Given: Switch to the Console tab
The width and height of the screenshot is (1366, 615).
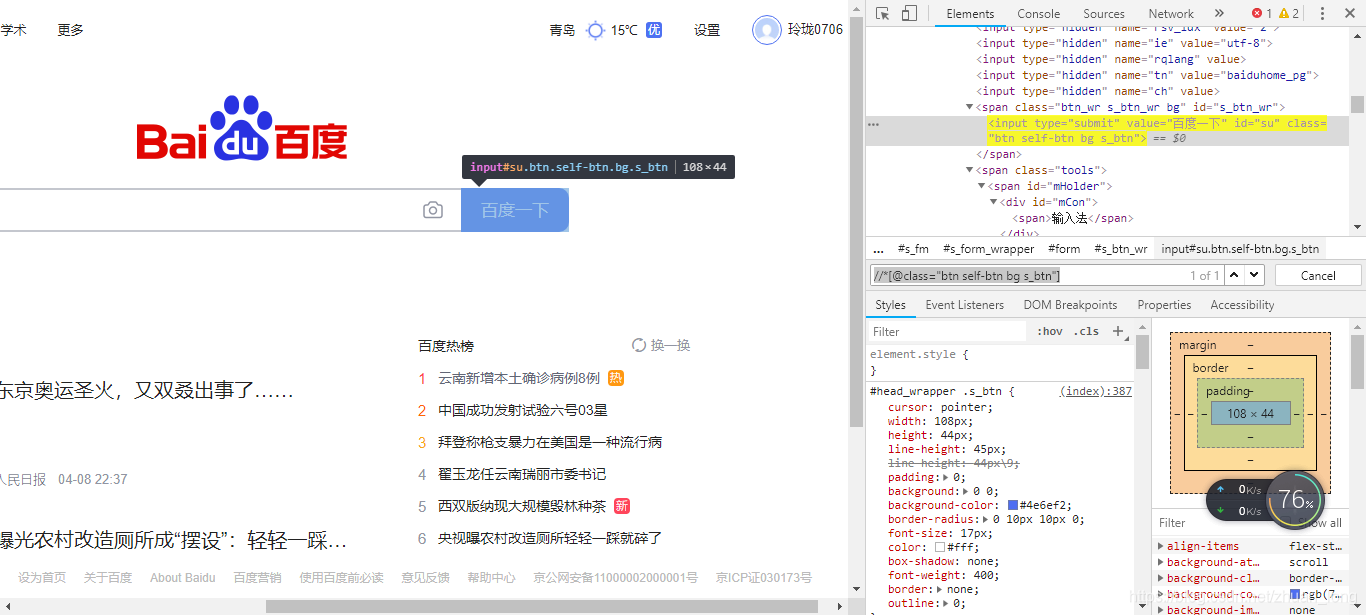Looking at the screenshot, I should [1038, 13].
